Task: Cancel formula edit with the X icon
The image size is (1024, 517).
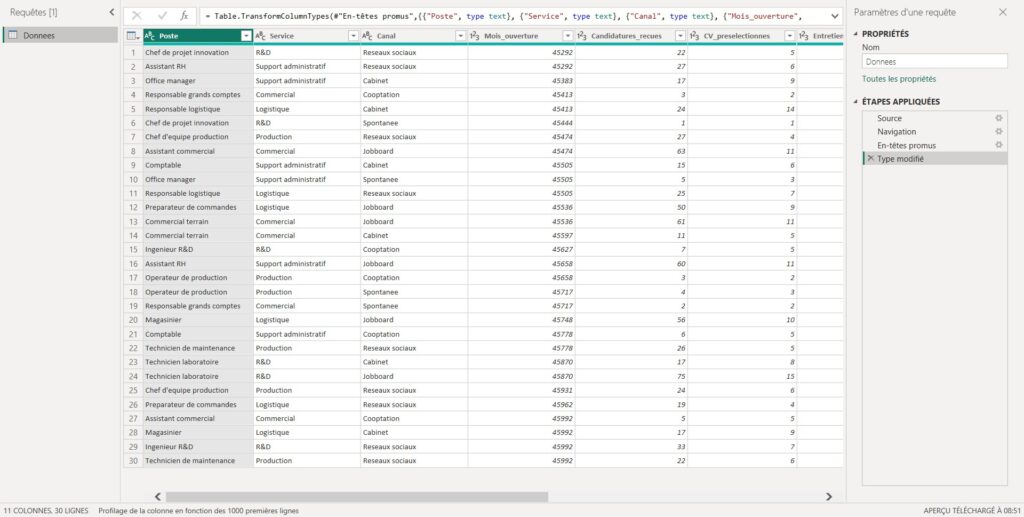Action: pyautogui.click(x=136, y=16)
